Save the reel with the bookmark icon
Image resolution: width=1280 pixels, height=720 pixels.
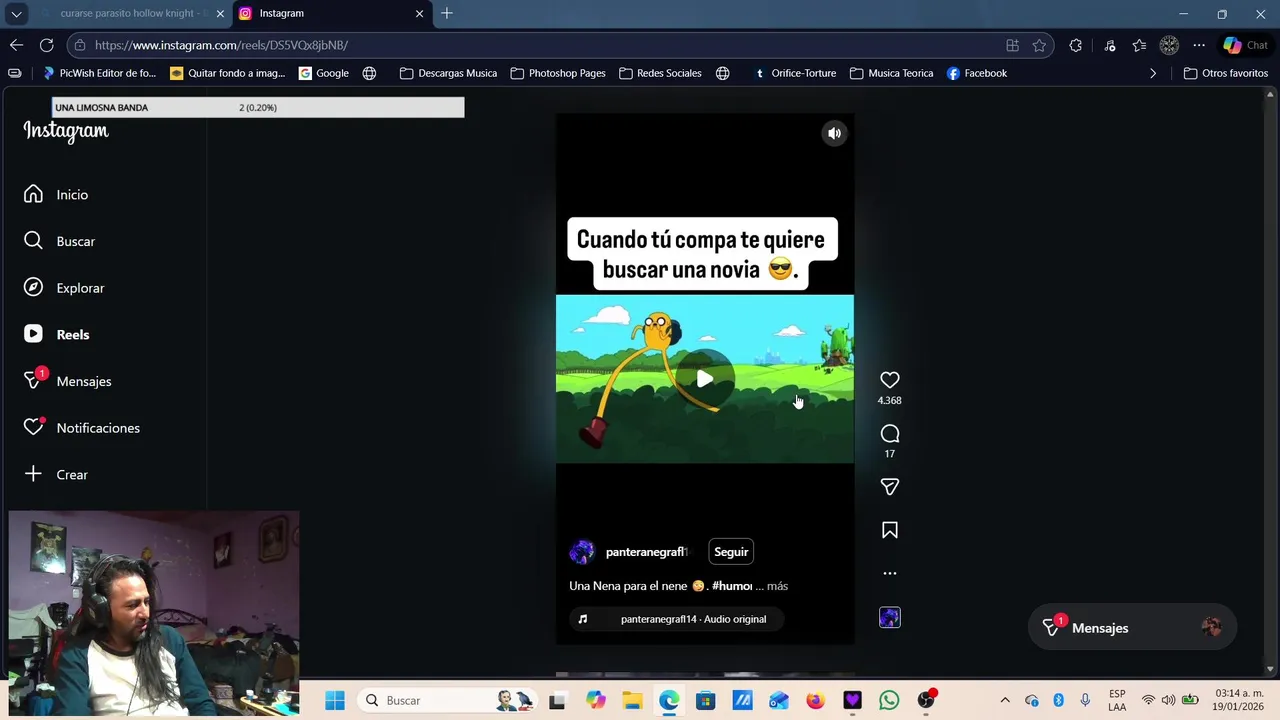(890, 531)
